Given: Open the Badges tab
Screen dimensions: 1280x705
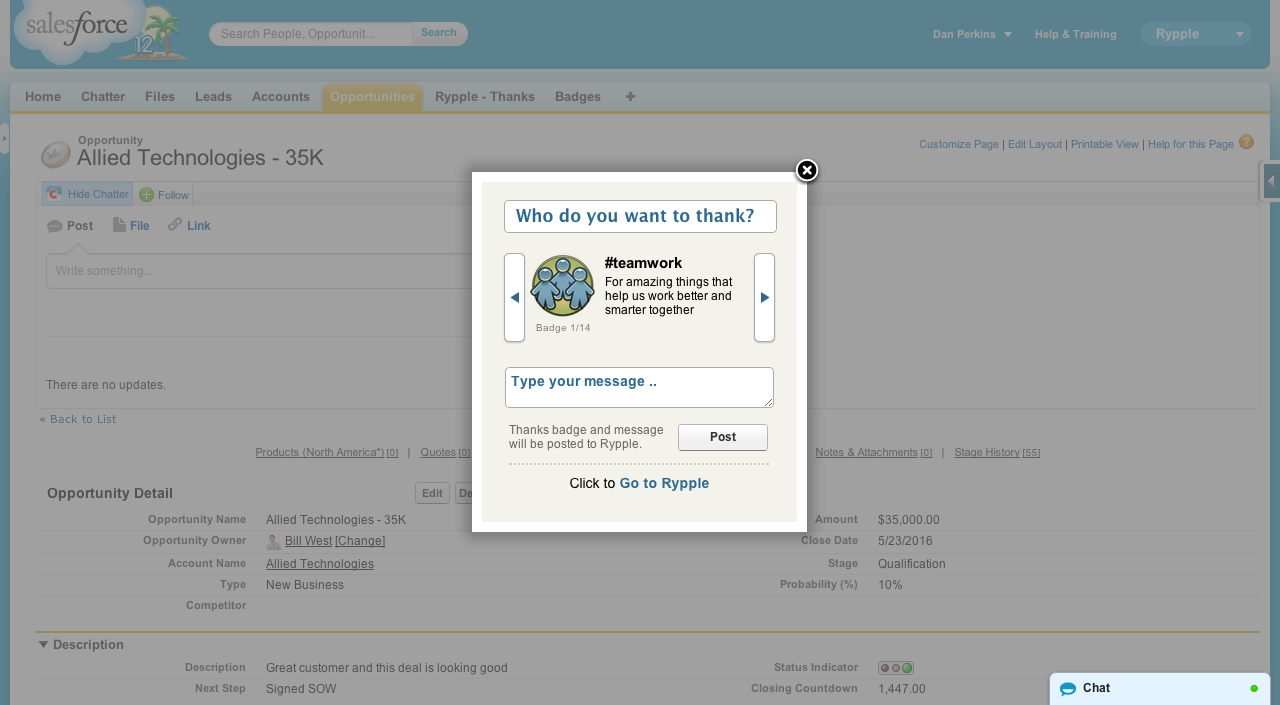Looking at the screenshot, I should (578, 97).
